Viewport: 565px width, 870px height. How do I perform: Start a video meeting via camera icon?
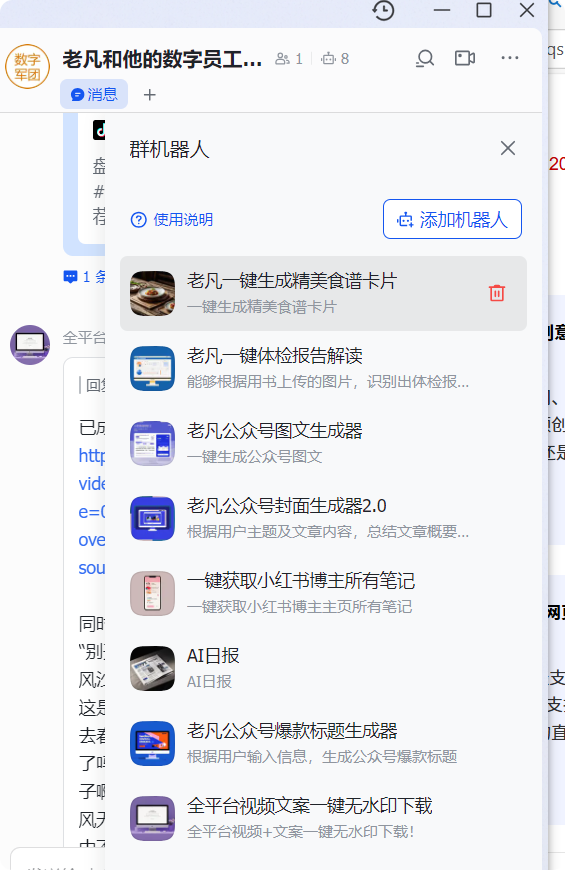tap(465, 58)
